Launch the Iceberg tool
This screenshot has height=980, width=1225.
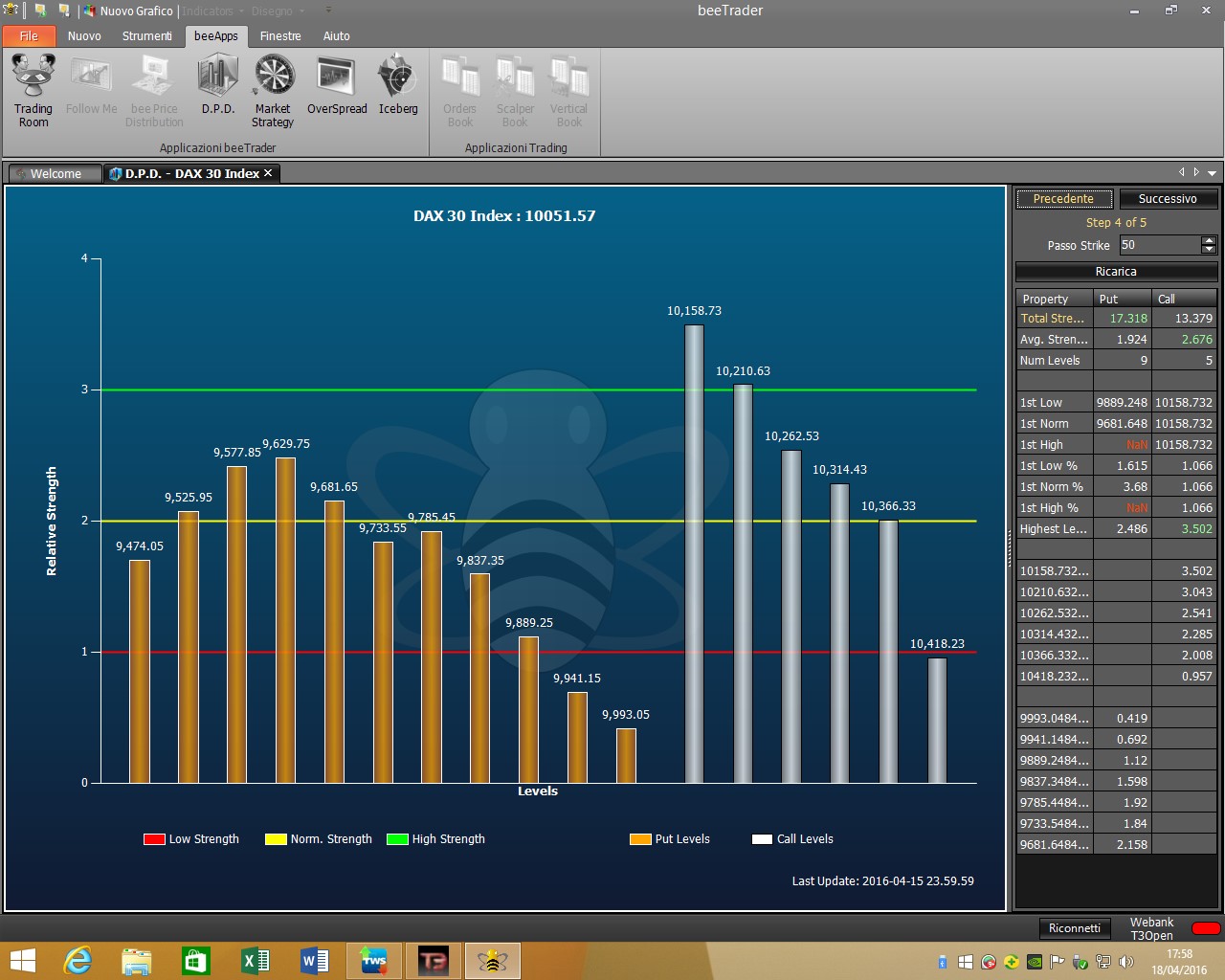tap(398, 84)
